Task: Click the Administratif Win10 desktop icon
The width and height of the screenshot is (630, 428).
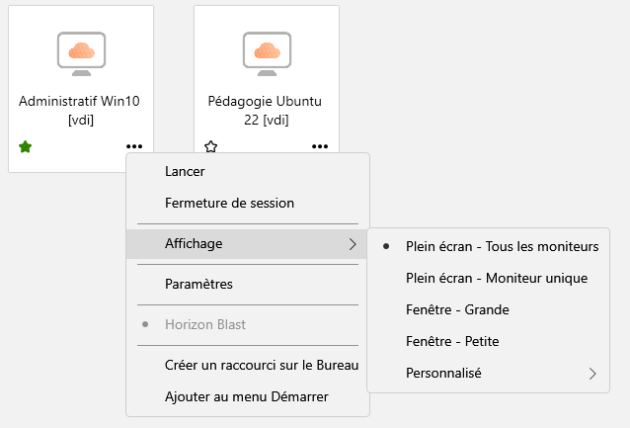Action: pyautogui.click(x=82, y=52)
